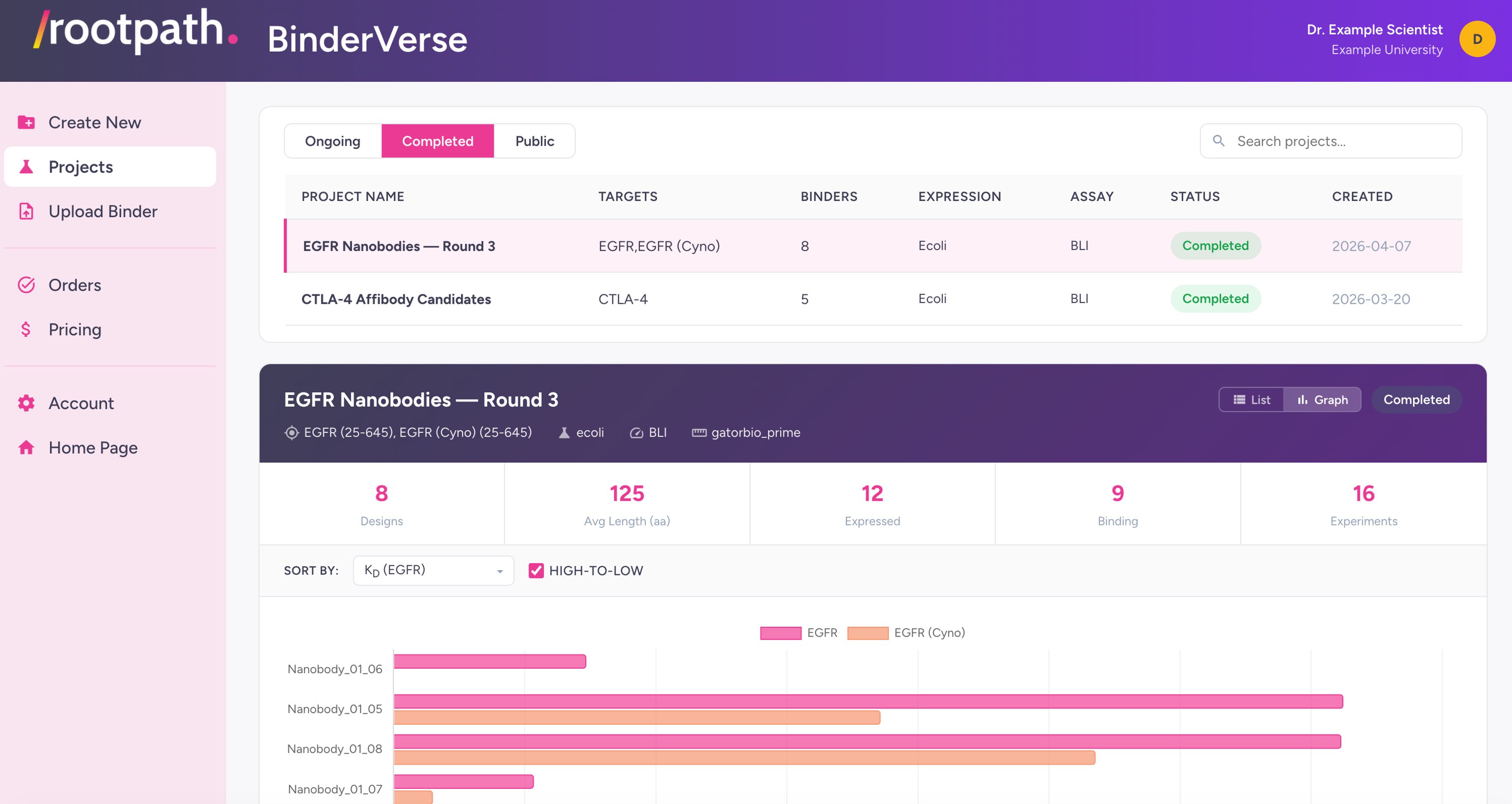This screenshot has height=804, width=1512.
Task: Click Dr. Example Scientist name
Action: [1374, 30]
